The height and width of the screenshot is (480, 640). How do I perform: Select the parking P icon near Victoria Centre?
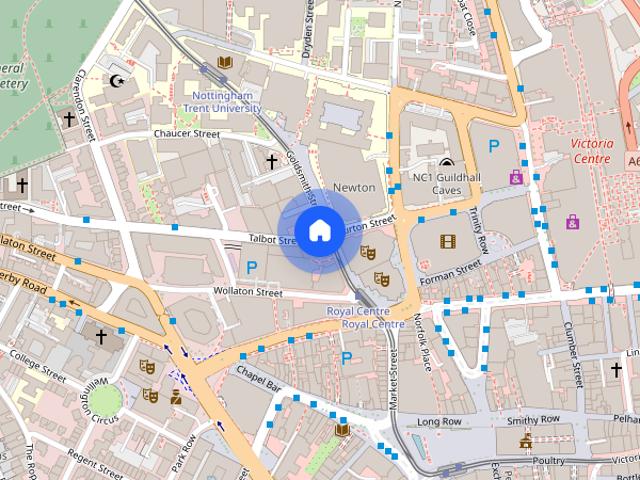(494, 146)
